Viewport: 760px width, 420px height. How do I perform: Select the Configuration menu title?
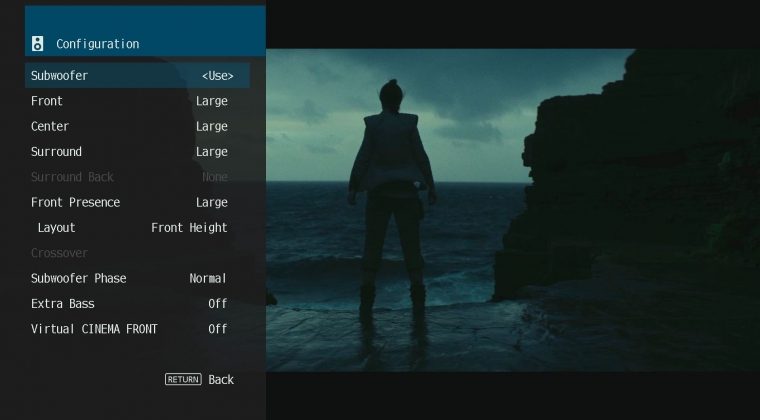[x=97, y=44]
